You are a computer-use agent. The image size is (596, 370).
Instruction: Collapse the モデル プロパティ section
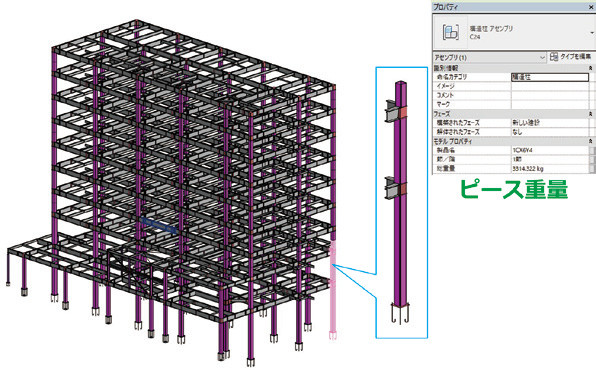pyautogui.click(x=590, y=141)
